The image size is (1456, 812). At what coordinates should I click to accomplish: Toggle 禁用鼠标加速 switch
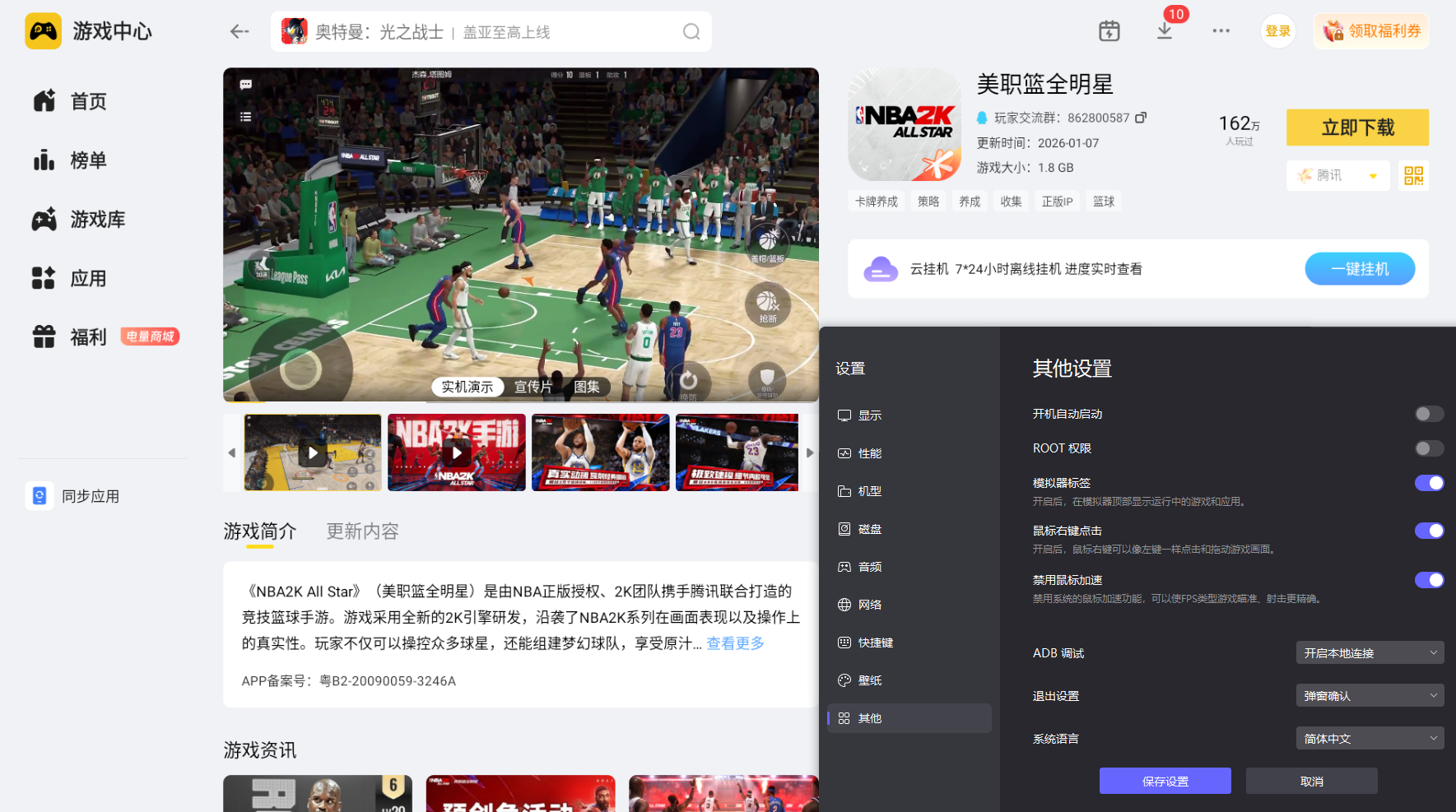pos(1429,580)
